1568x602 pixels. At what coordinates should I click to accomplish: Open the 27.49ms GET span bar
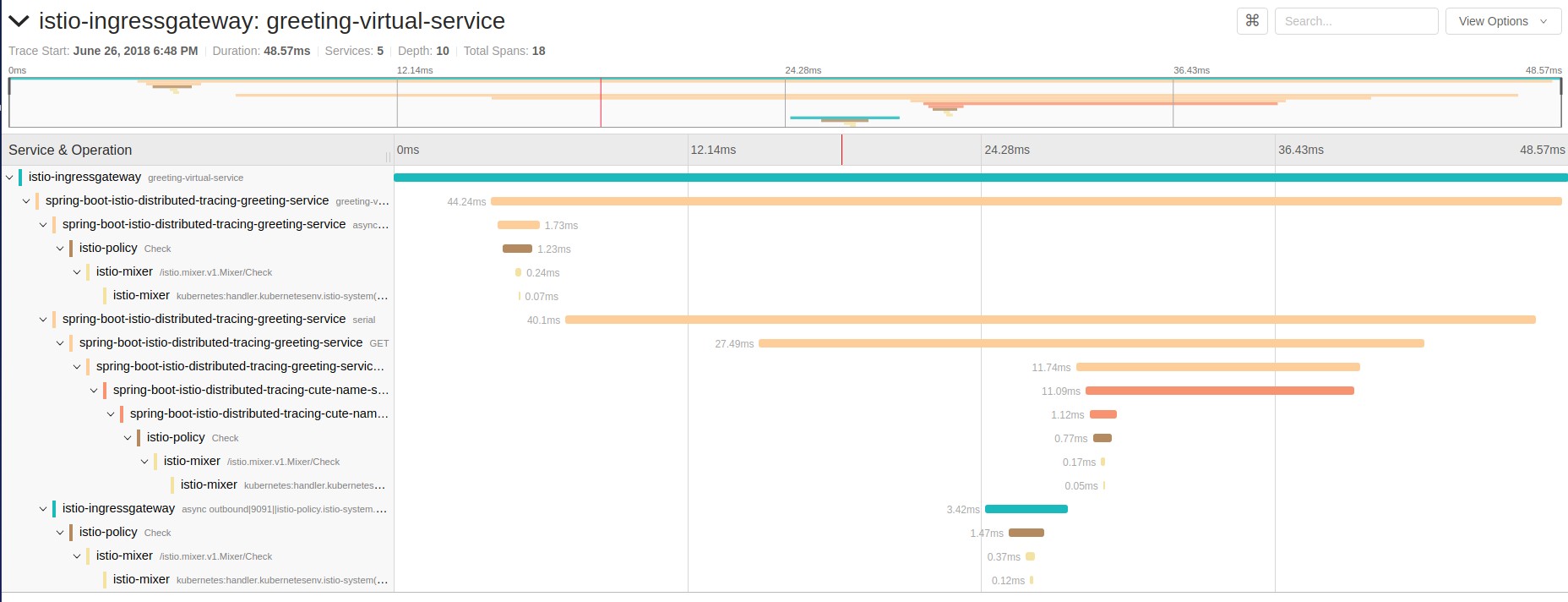[1092, 343]
